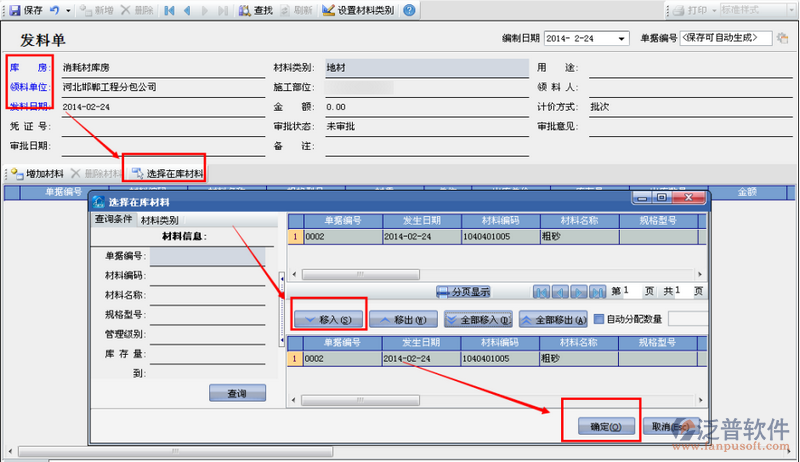This screenshot has height=462, width=800.
Task: Open the undo dropdown arrow in toolbar
Action: click(68, 10)
